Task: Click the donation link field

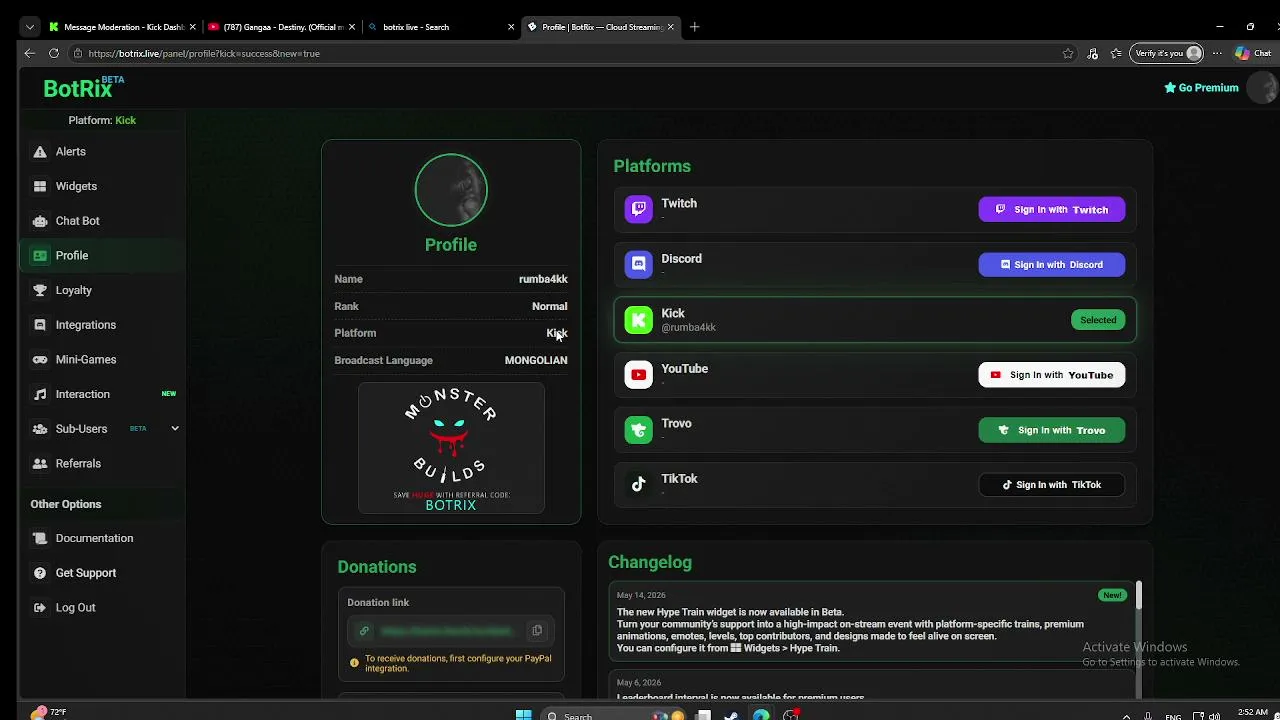Action: click(451, 631)
